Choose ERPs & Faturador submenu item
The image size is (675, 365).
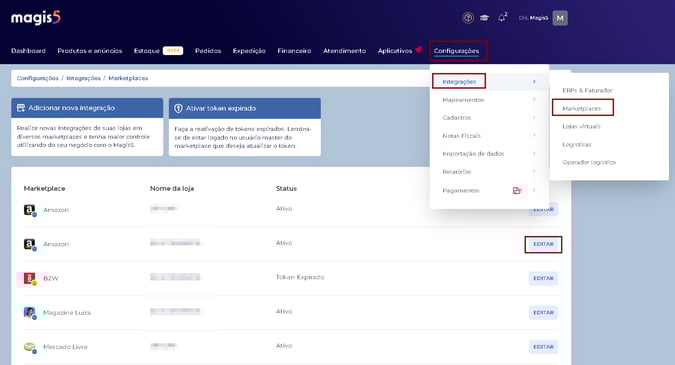coord(587,90)
